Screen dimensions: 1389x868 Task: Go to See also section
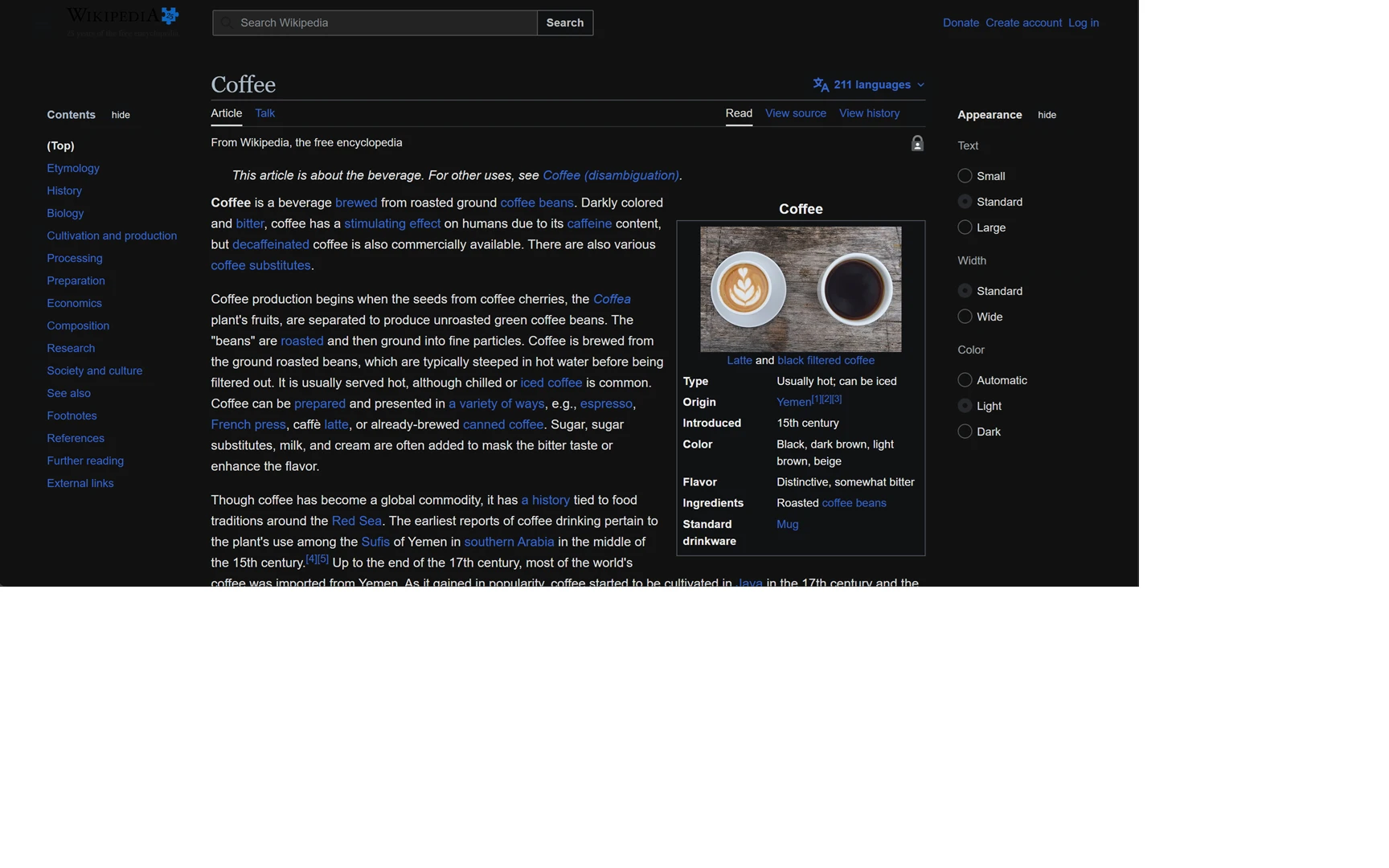(x=68, y=393)
